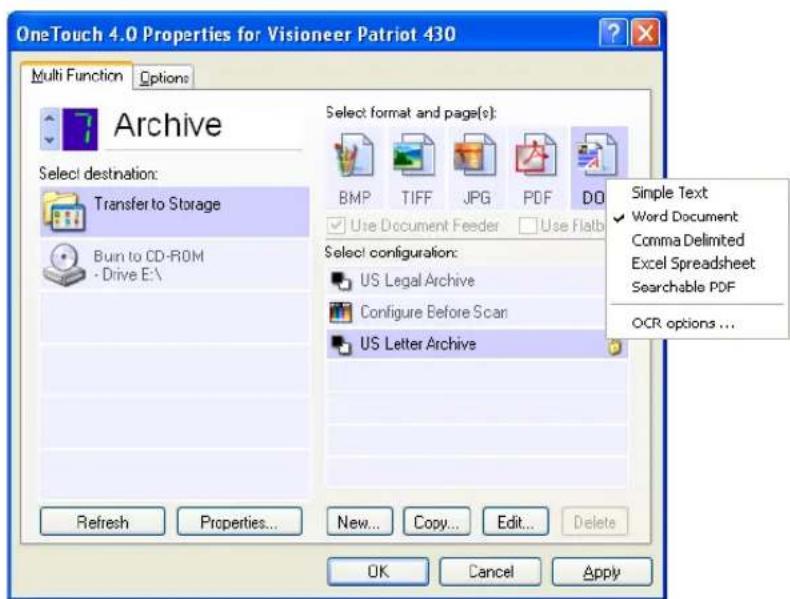Select the Transfer to Storage destination
Viewport: 790px width, 599px height.
(175, 212)
